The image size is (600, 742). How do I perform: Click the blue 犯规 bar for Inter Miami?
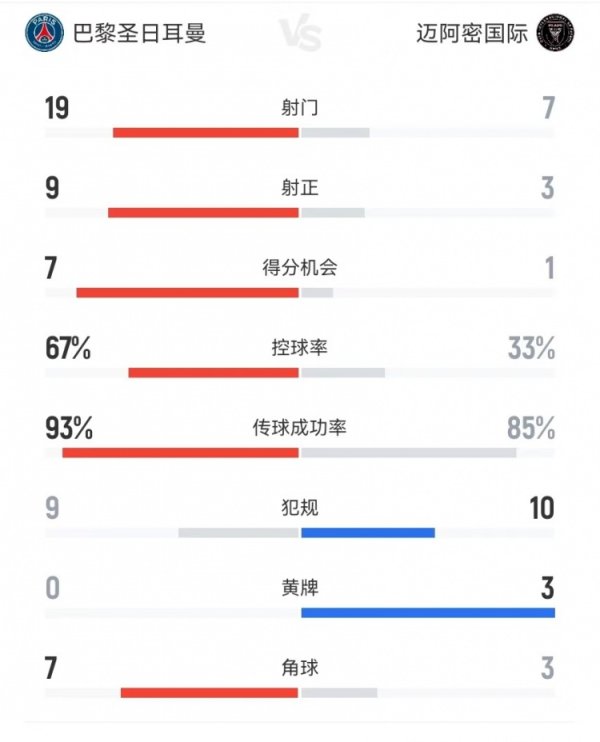pyautogui.click(x=368, y=532)
